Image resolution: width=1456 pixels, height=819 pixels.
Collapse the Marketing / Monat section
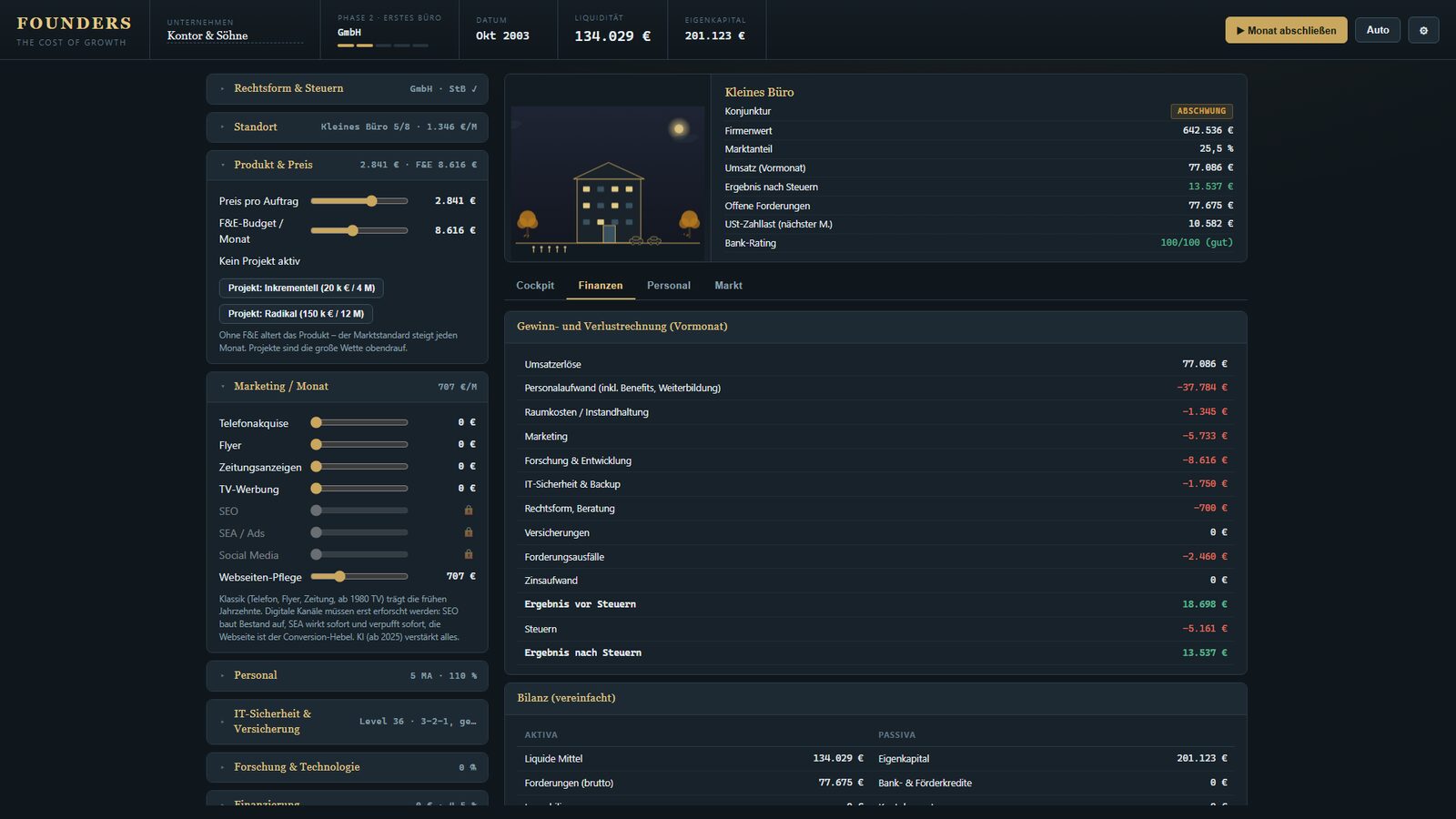(348, 387)
